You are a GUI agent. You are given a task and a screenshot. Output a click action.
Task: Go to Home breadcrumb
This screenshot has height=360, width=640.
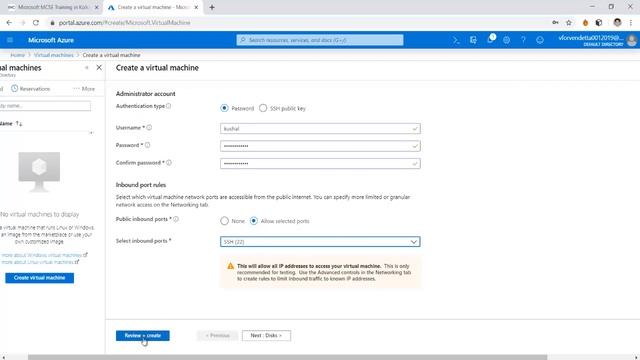pos(18,55)
